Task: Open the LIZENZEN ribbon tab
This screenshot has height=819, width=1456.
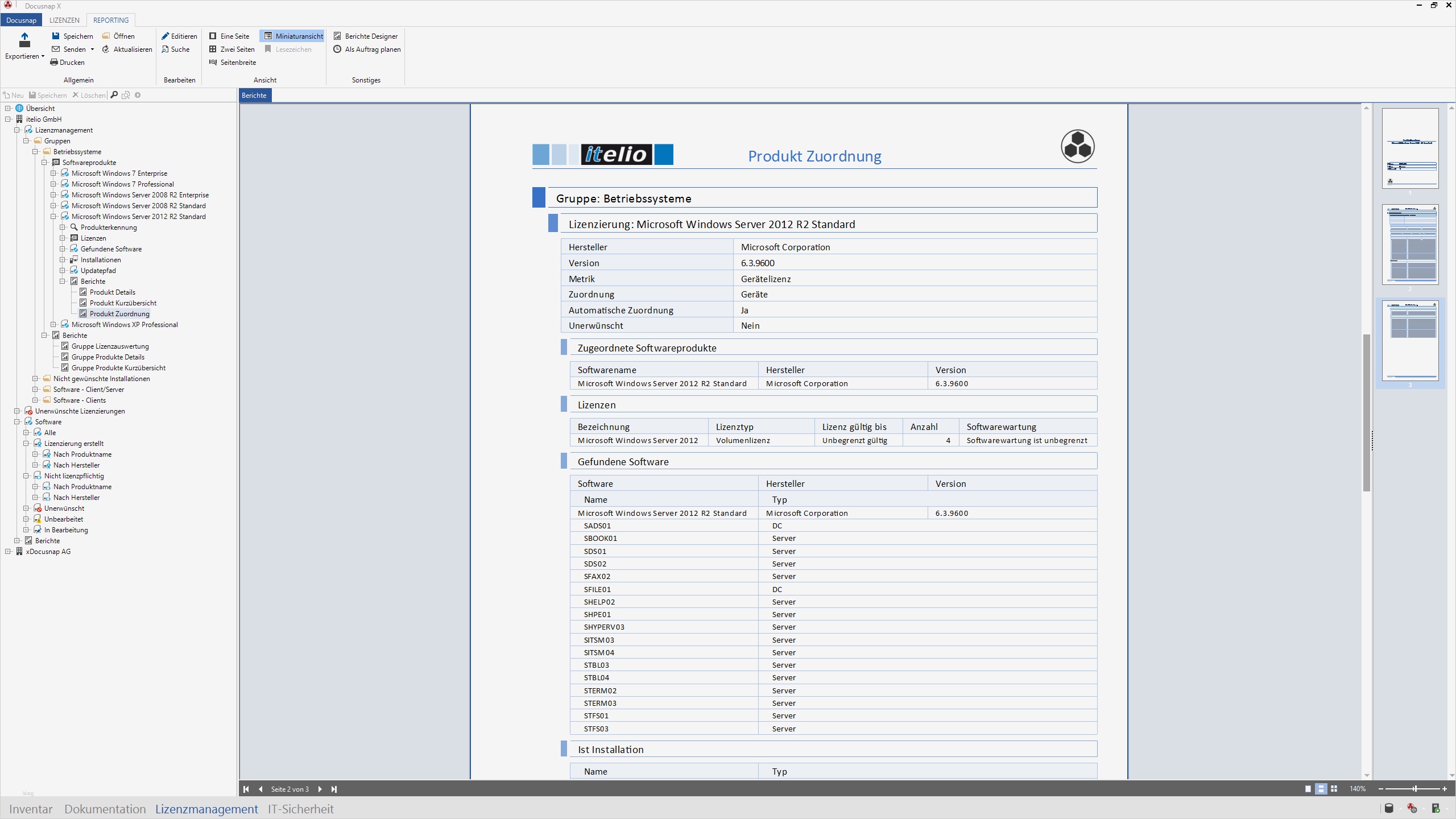Action: coord(64,20)
